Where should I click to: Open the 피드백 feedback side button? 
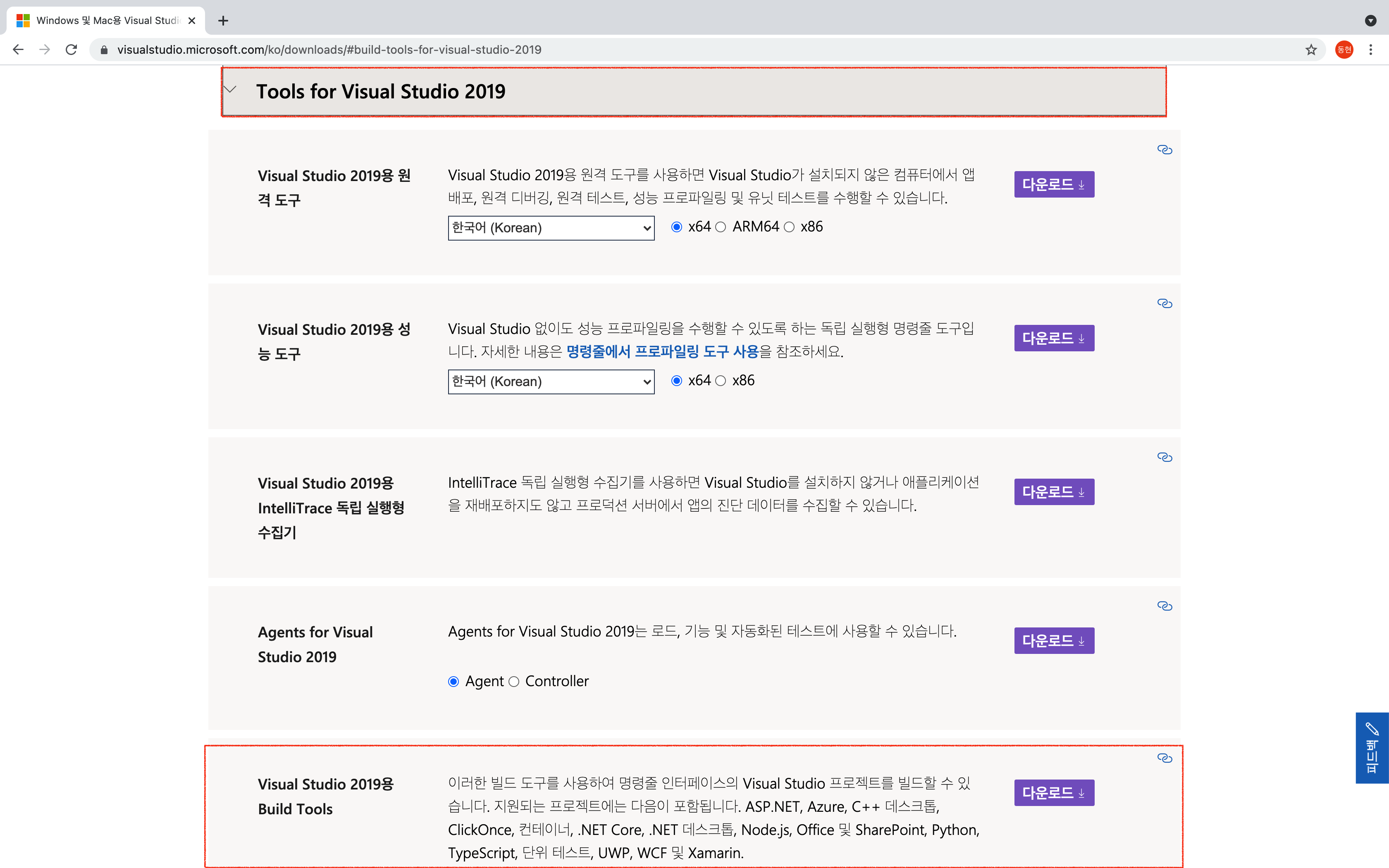(x=1372, y=748)
